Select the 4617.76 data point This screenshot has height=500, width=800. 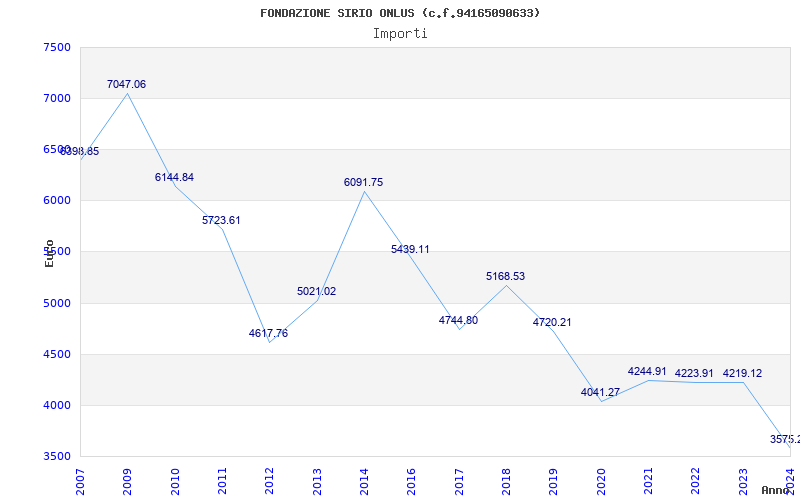click(x=268, y=333)
